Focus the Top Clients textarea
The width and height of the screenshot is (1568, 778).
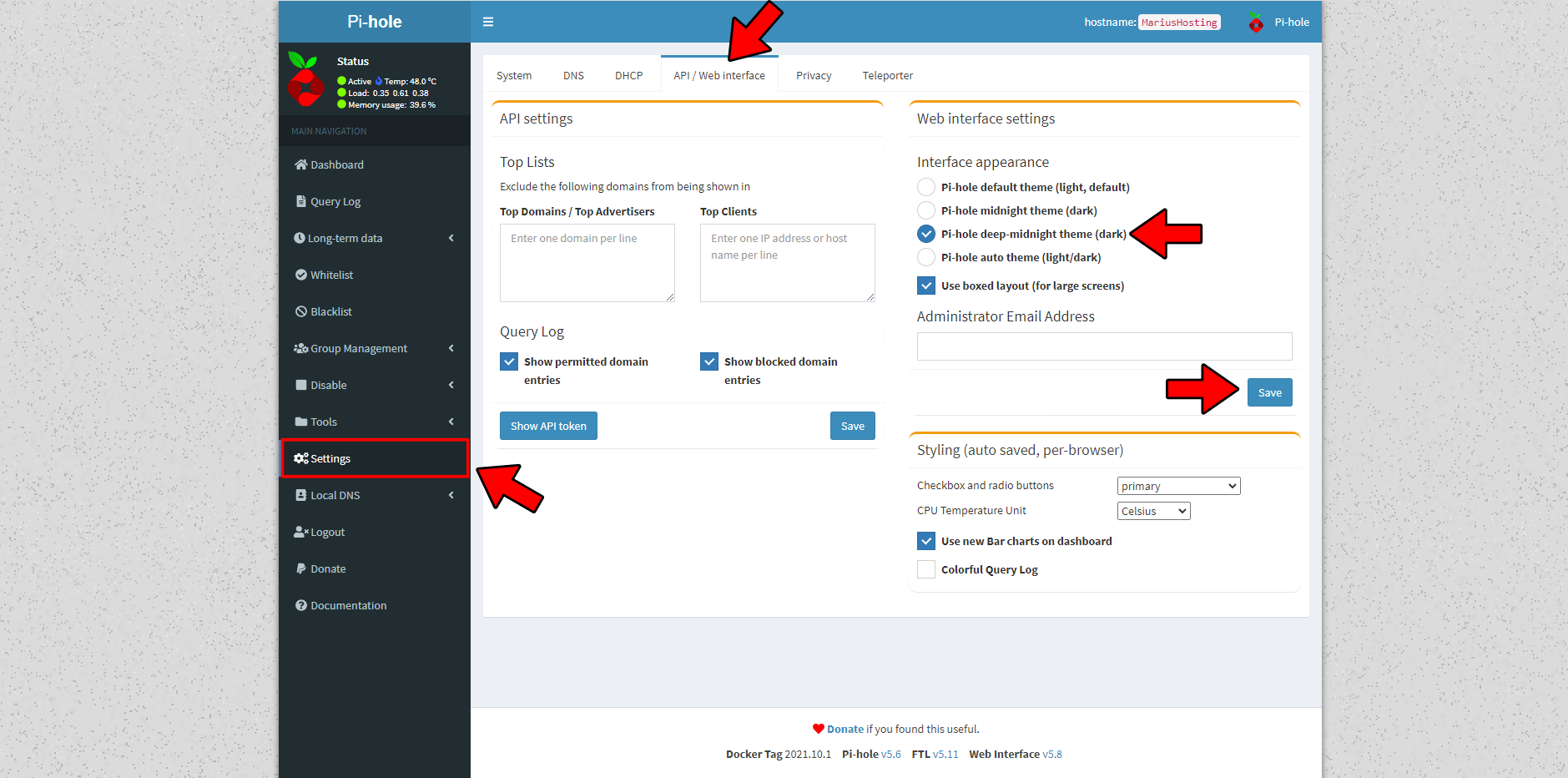[x=788, y=263]
